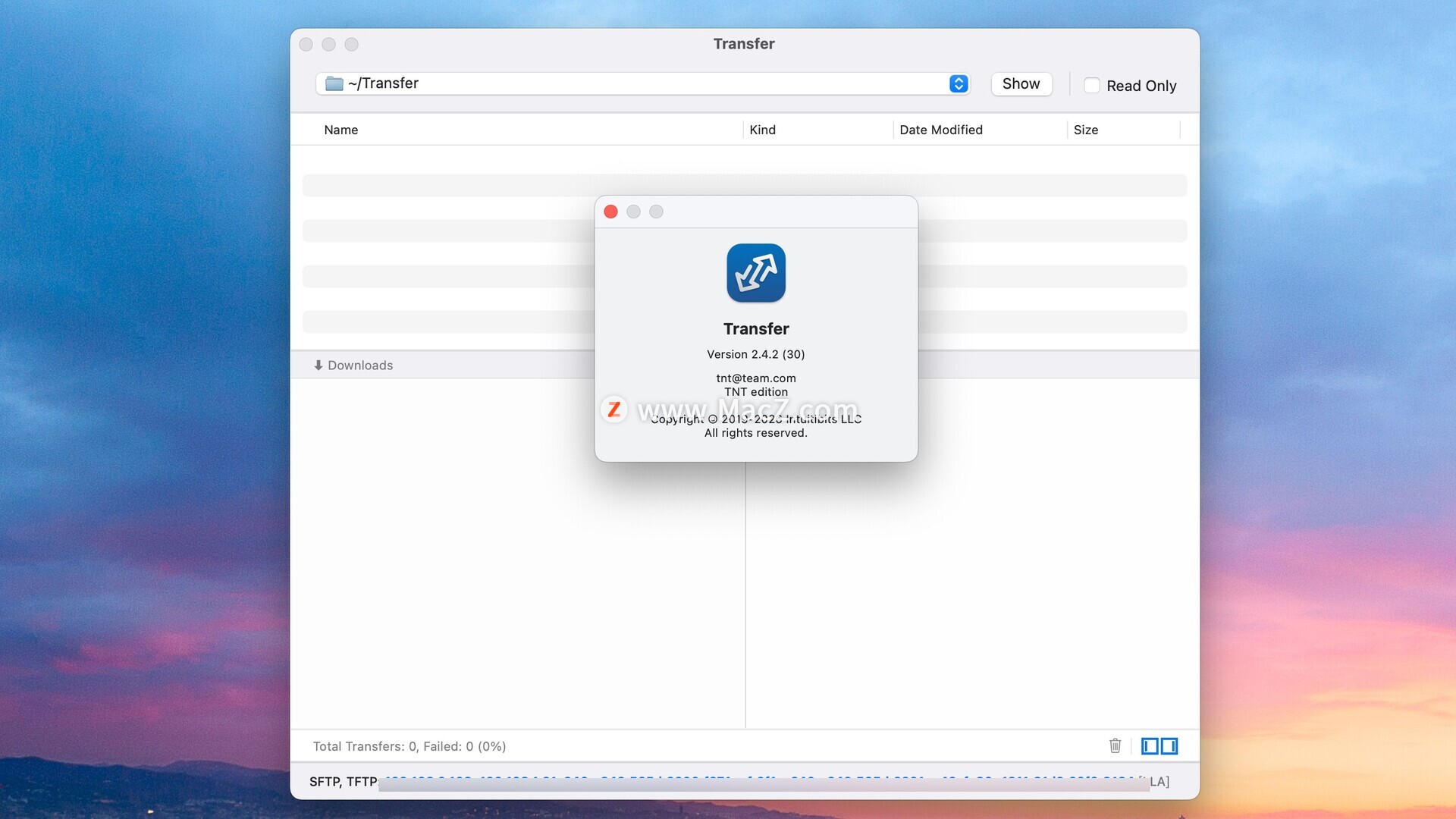Sort by Date Modified column header

pos(940,130)
